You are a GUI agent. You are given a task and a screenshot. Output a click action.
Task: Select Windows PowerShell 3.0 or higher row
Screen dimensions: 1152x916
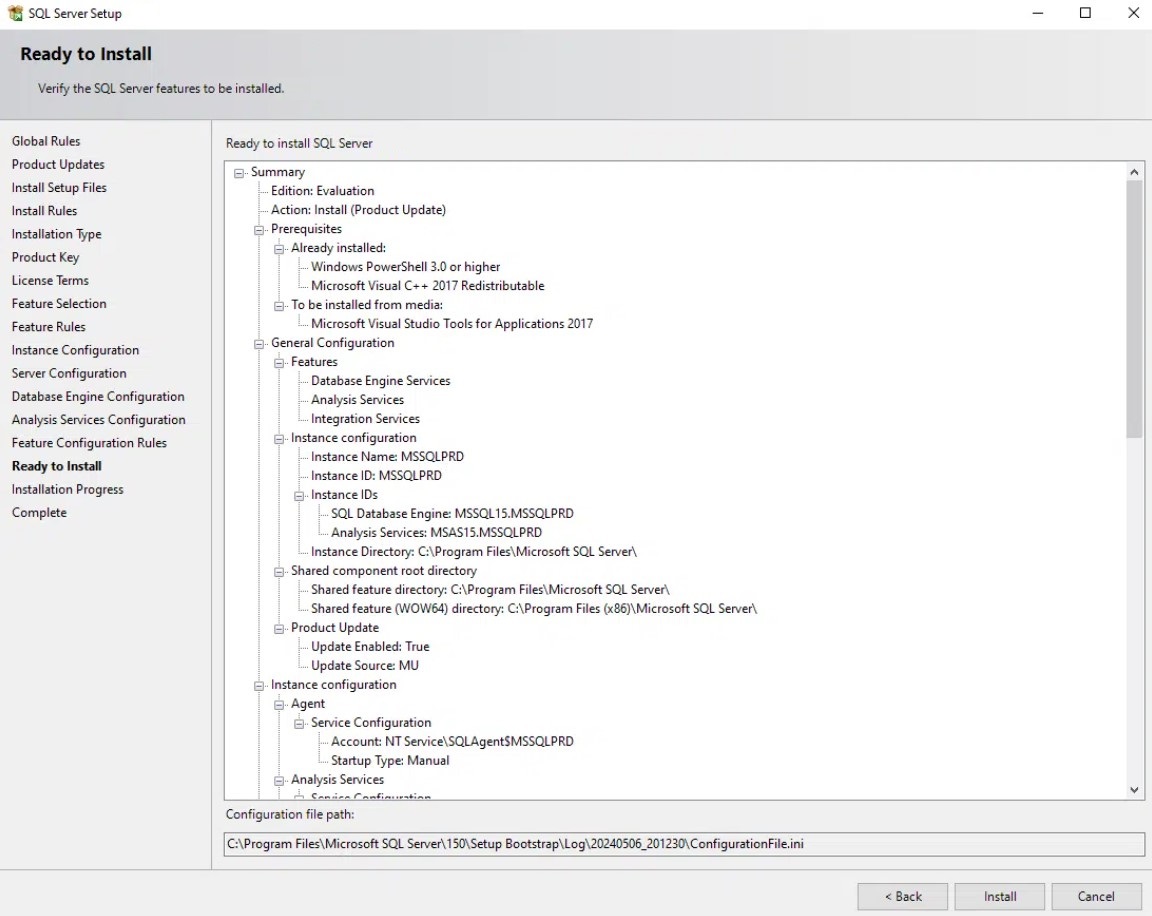click(406, 267)
